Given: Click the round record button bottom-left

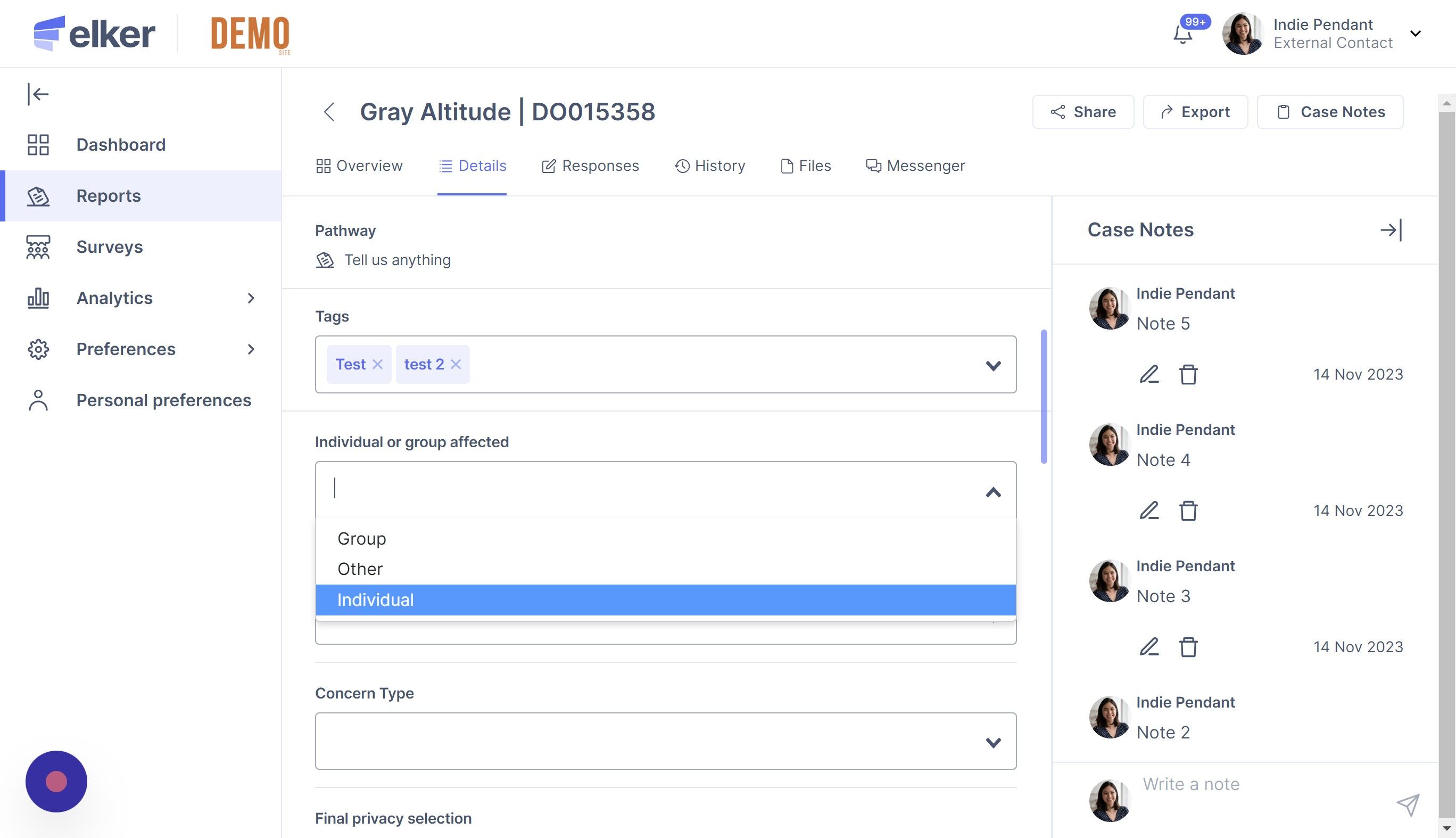Looking at the screenshot, I should (56, 781).
